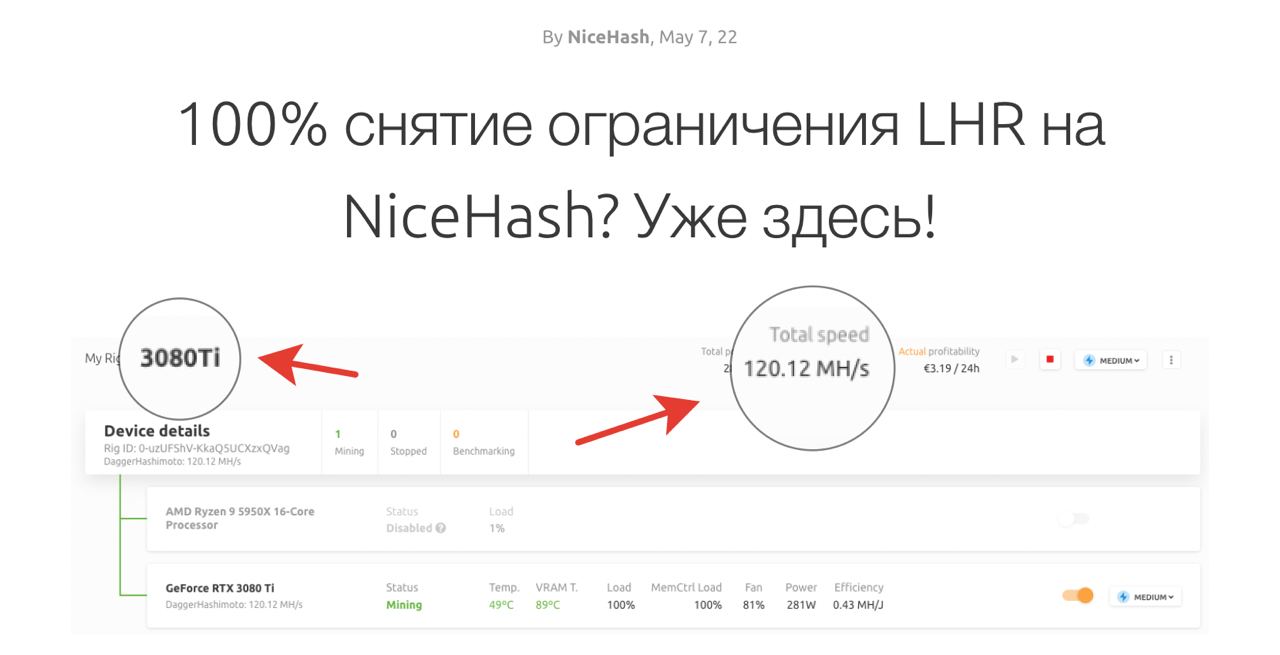Click the Rig ID text
This screenshot has height=655, width=1280.
click(197, 448)
